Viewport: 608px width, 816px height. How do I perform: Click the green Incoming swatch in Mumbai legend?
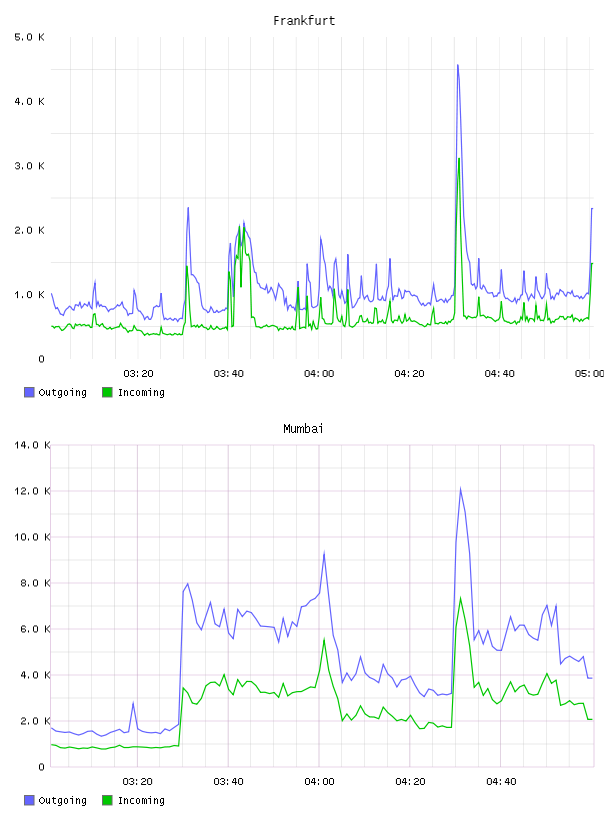107,800
